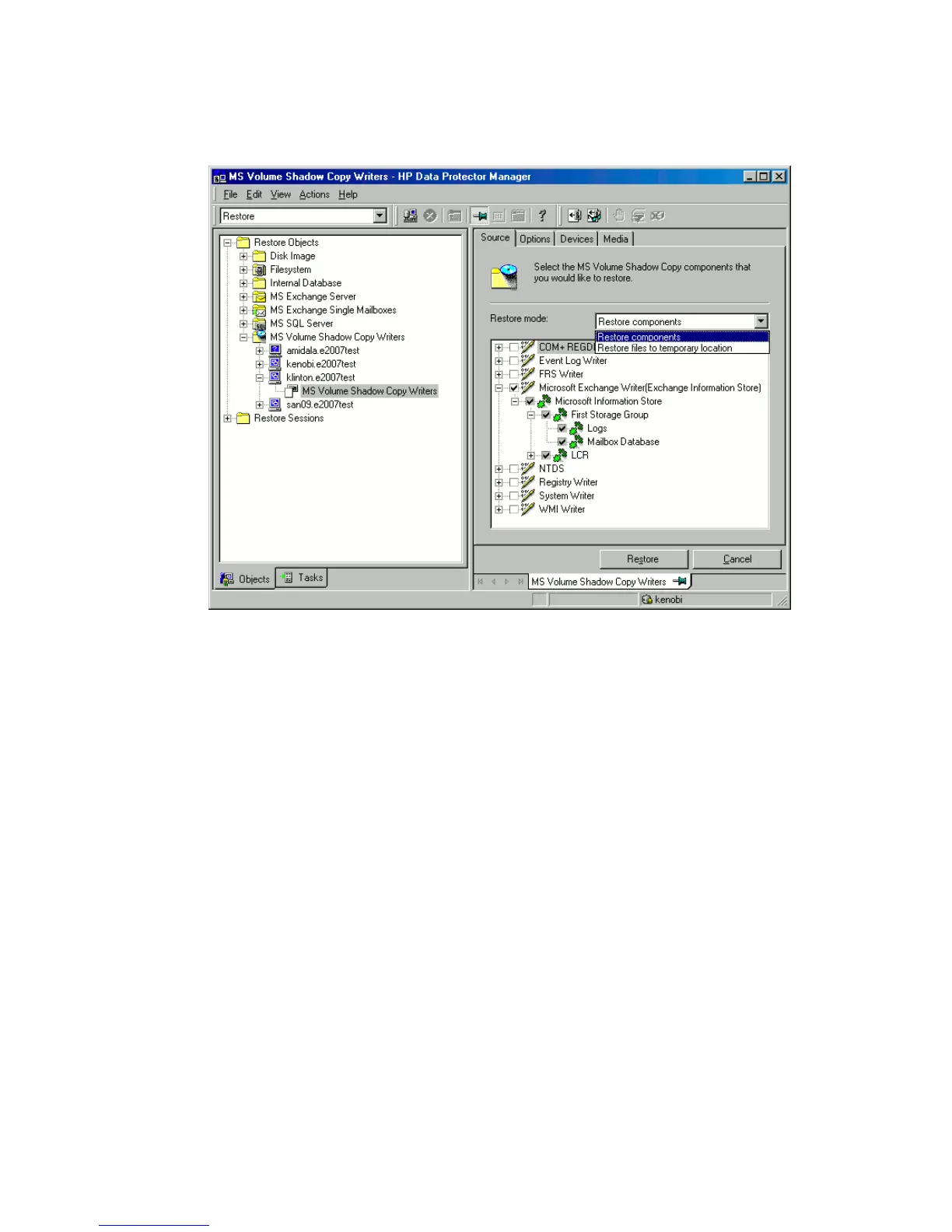952x1232 pixels.
Task: Click the network computers toolbar icon
Action: [x=410, y=216]
